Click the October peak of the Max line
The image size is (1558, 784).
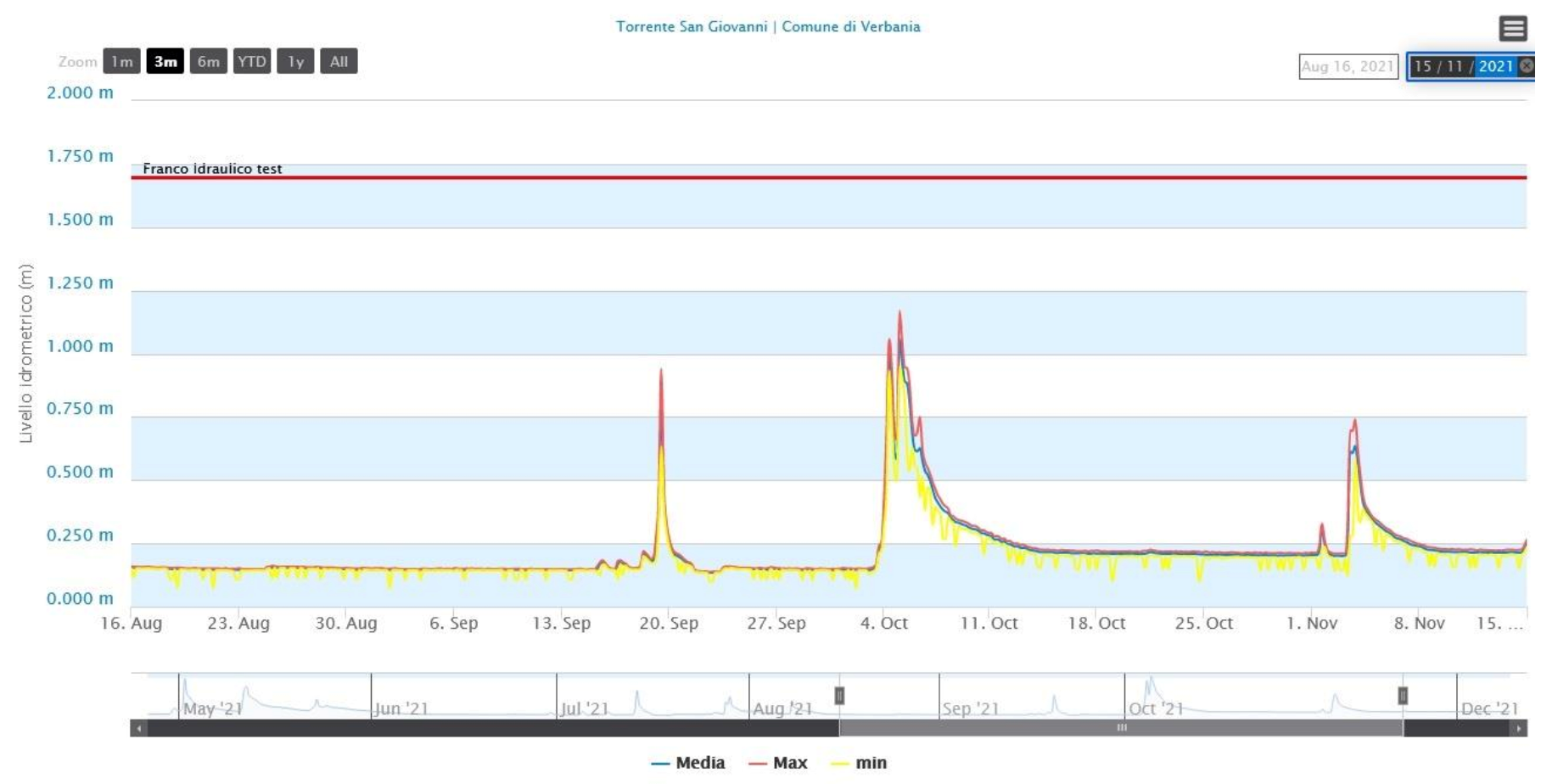tap(899, 312)
